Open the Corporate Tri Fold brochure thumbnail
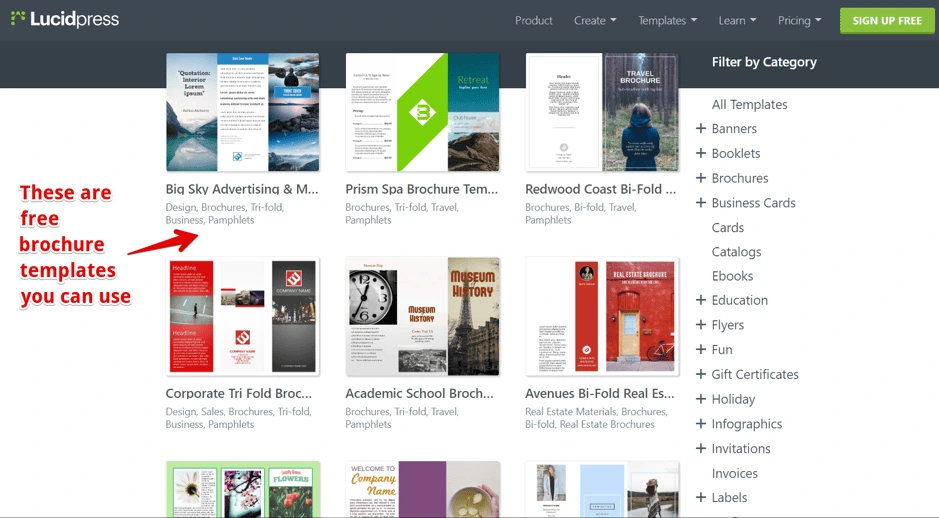The height and width of the screenshot is (518, 939). (243, 316)
